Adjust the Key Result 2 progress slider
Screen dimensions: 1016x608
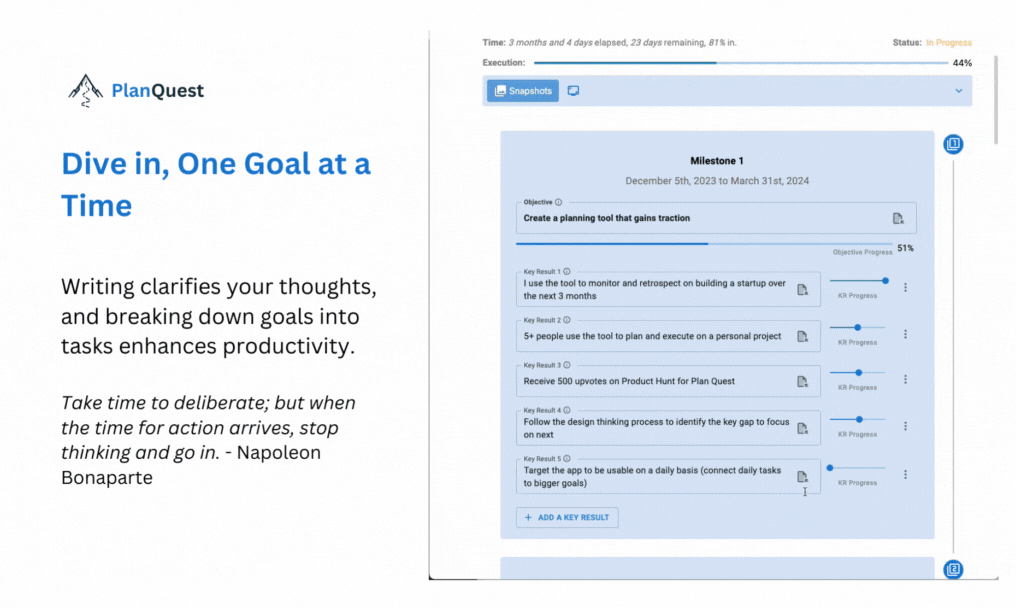pyautogui.click(x=857, y=327)
